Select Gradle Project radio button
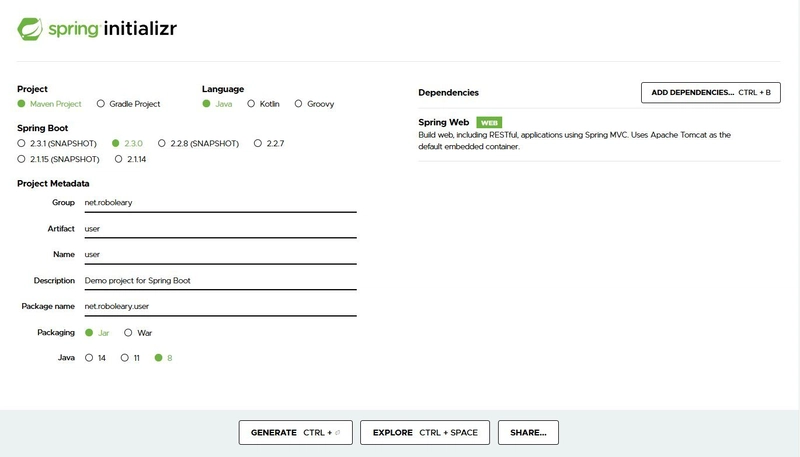 click(101, 104)
